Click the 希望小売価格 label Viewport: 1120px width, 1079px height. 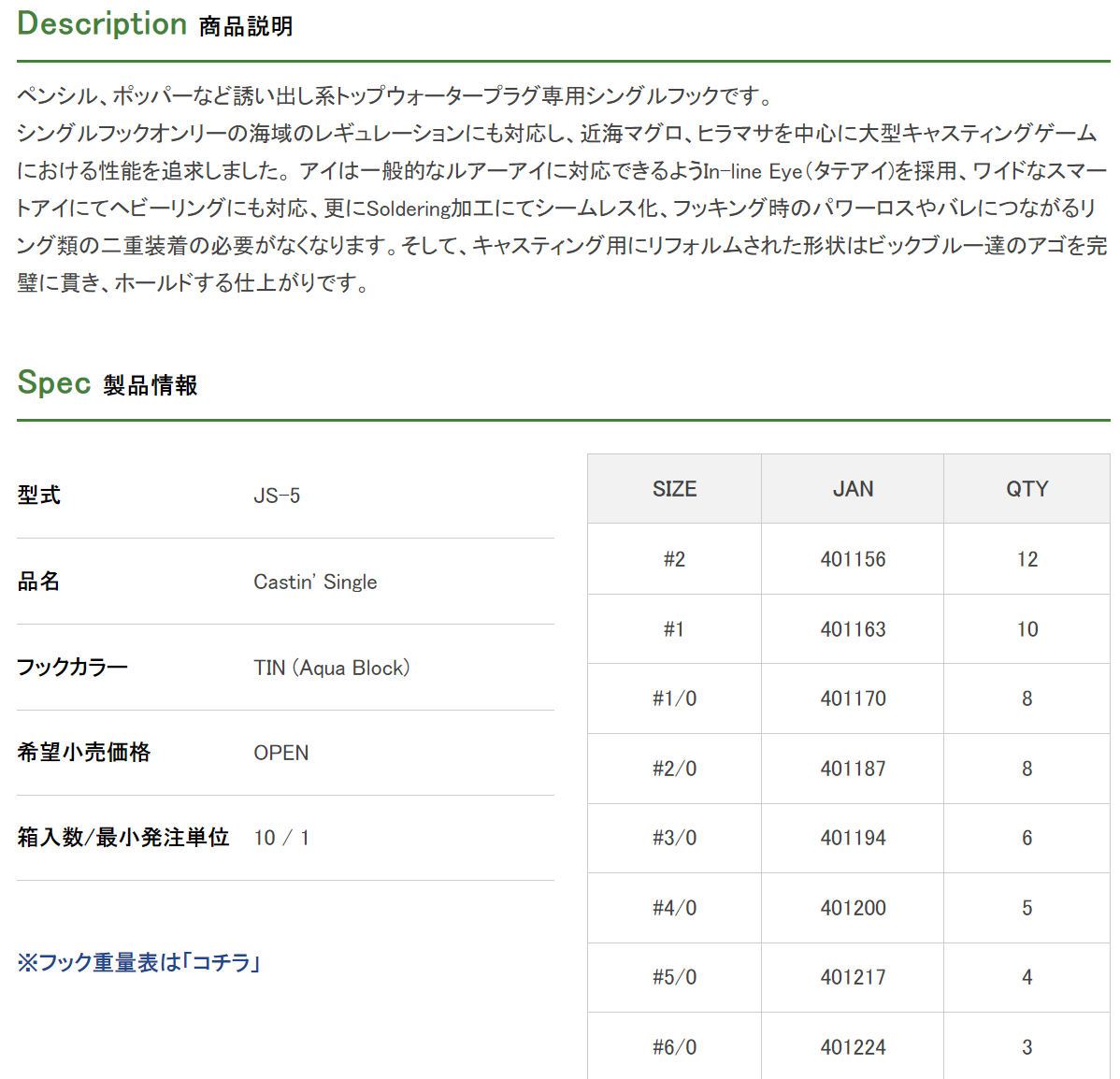coord(83,752)
